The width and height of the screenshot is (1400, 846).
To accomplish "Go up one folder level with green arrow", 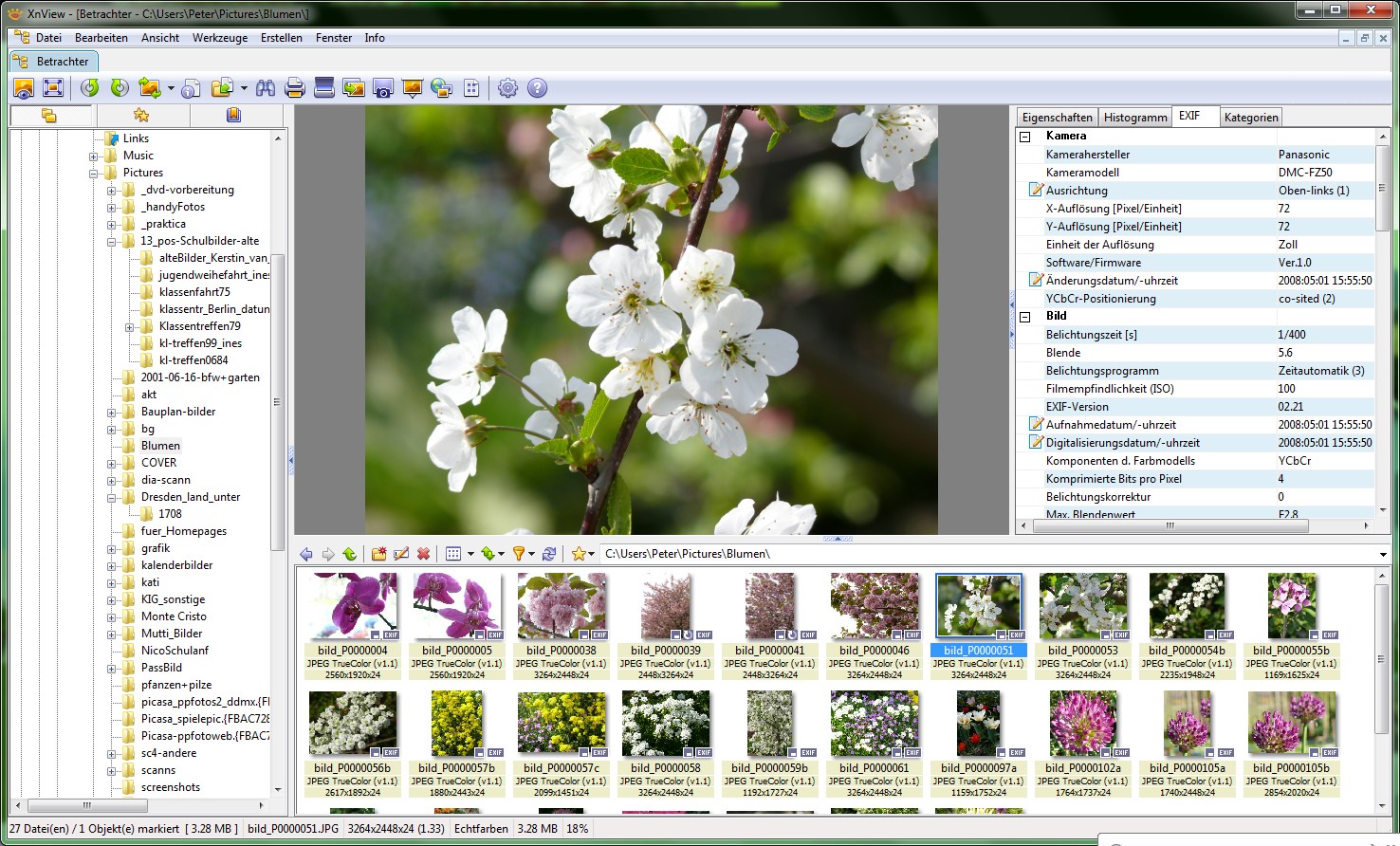I will pyautogui.click(x=350, y=554).
